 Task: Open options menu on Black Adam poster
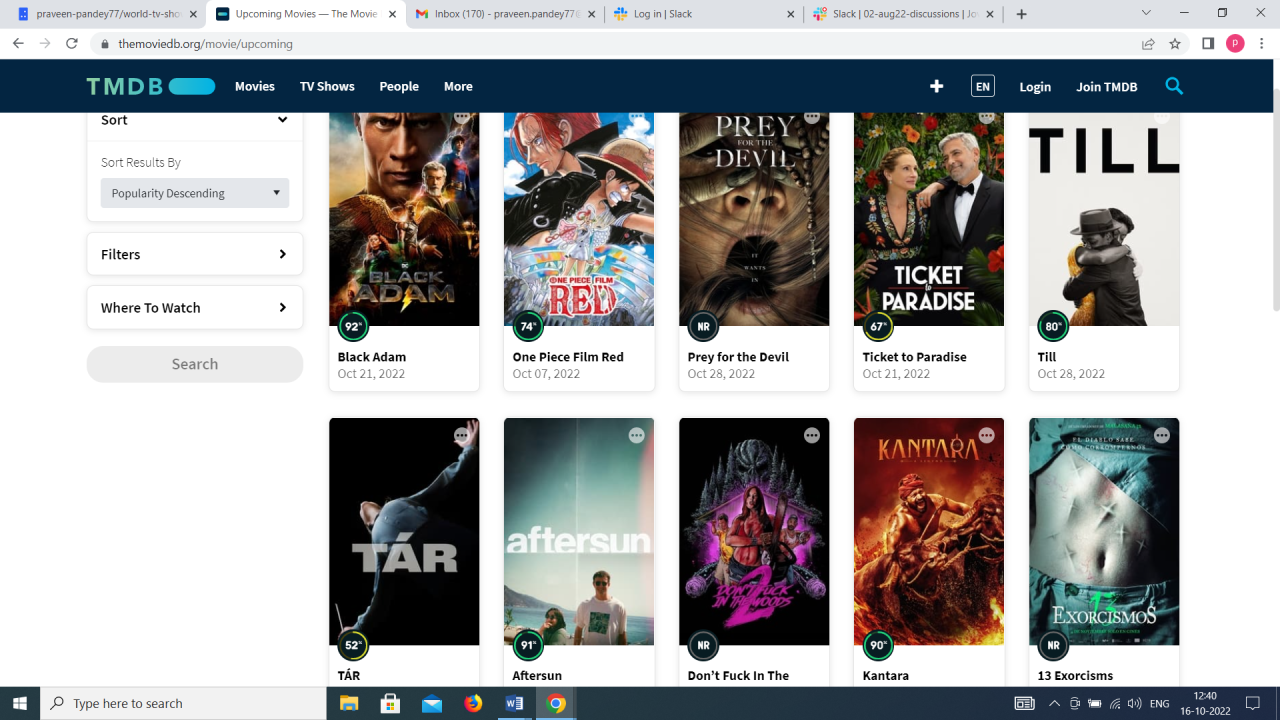coord(462,116)
